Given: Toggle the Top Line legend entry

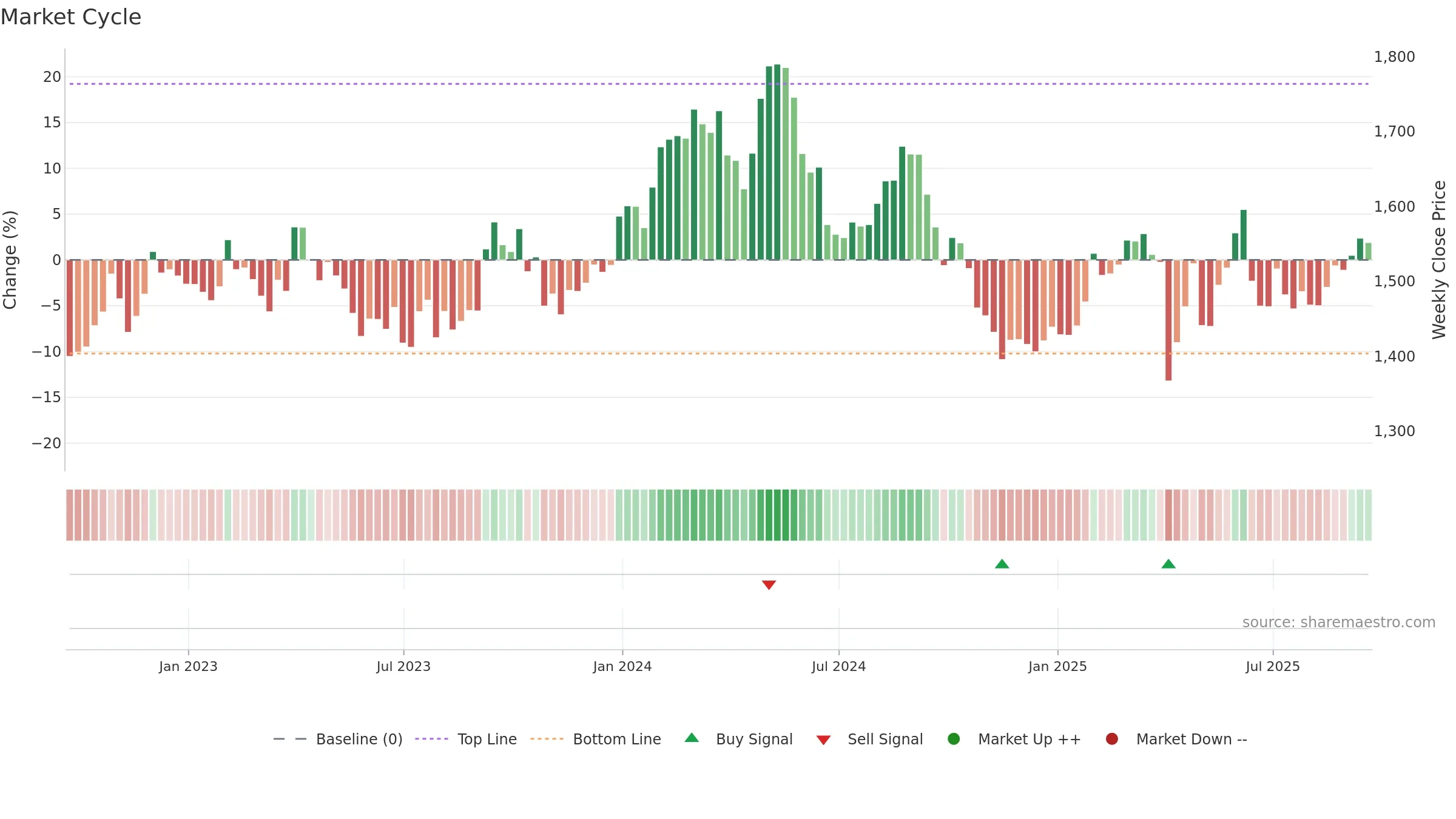Looking at the screenshot, I should click(x=466, y=739).
